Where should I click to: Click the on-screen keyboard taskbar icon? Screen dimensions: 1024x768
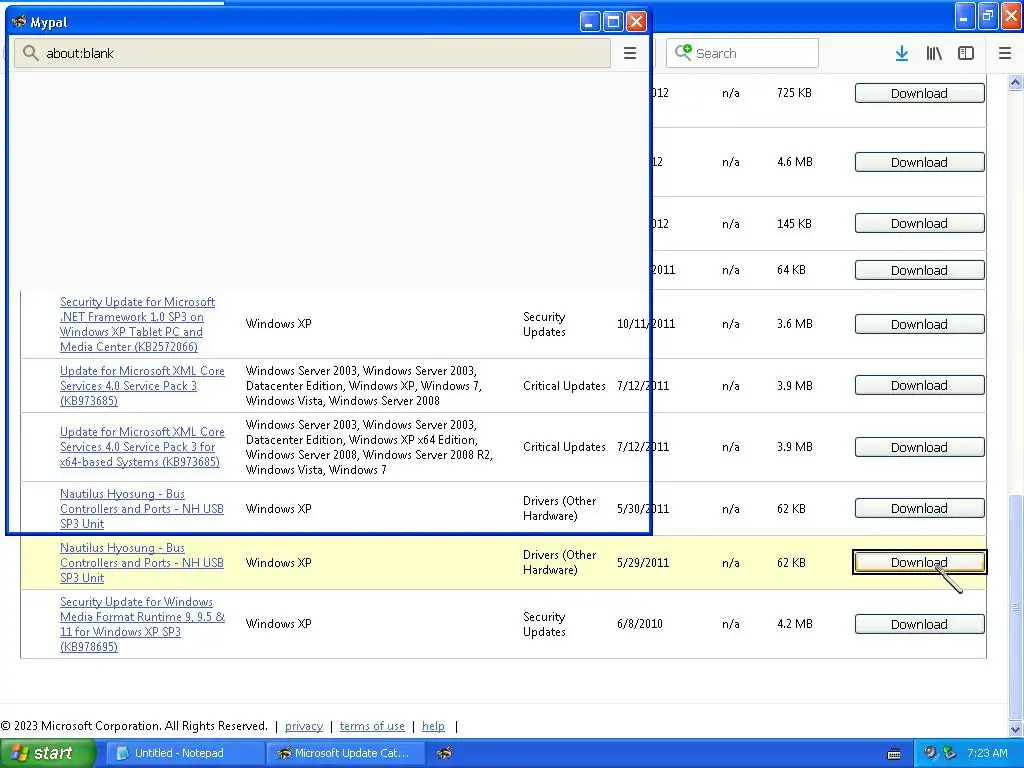[x=894, y=754]
